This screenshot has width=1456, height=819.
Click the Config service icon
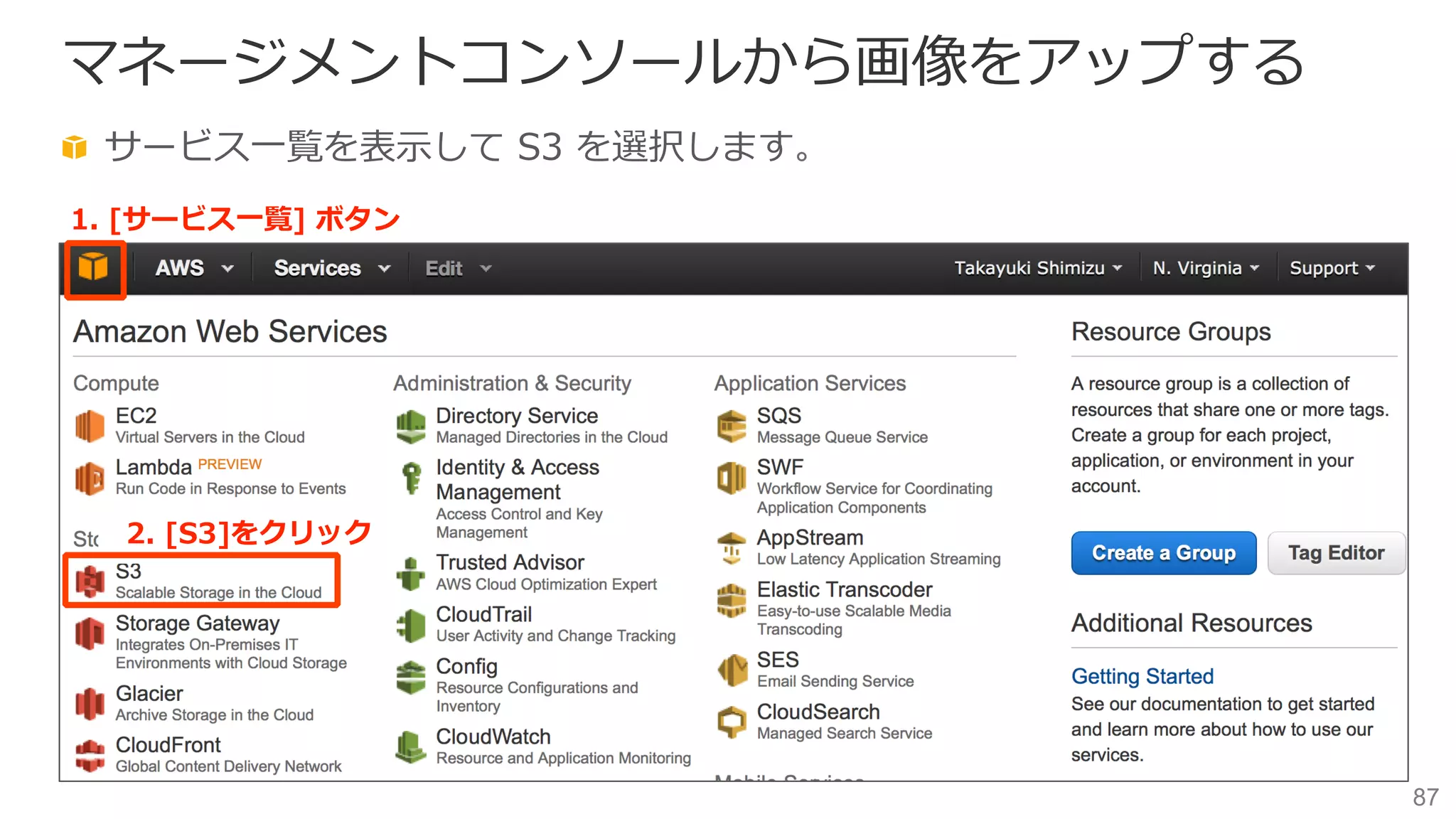[411, 677]
